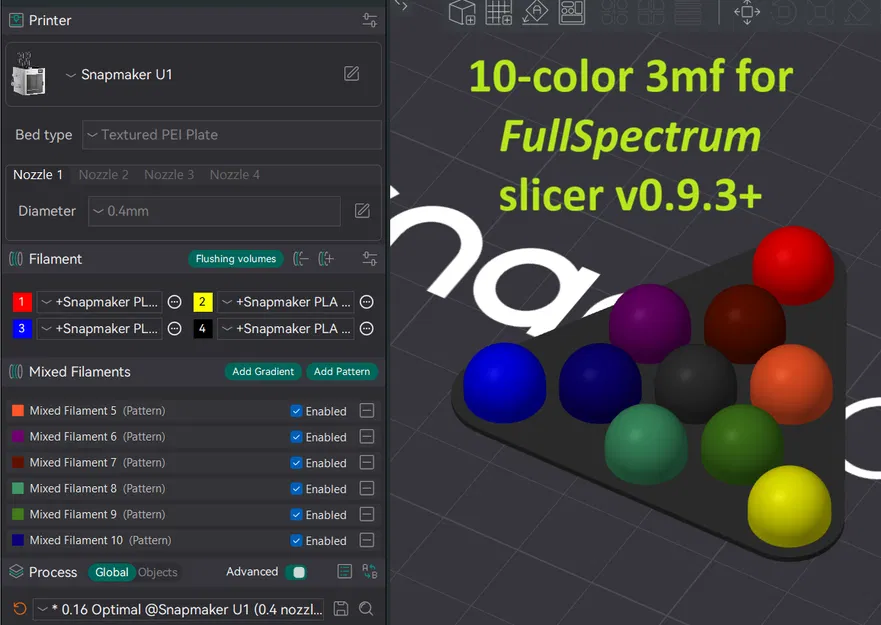The width and height of the screenshot is (881, 625).
Task: Toggle the Advanced switch in Process panel
Action: pos(296,571)
